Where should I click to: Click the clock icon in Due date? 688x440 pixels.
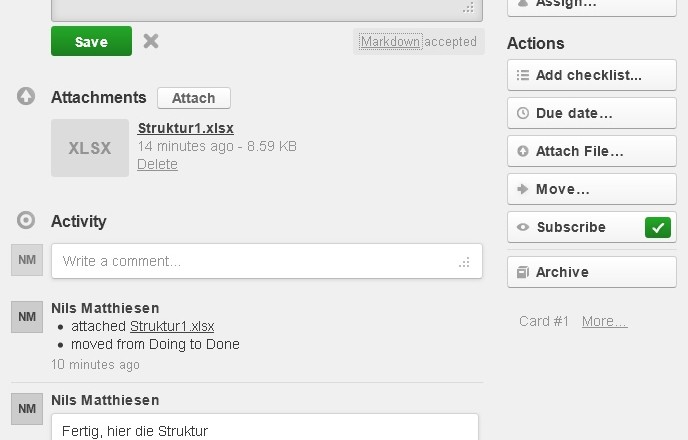click(x=523, y=113)
